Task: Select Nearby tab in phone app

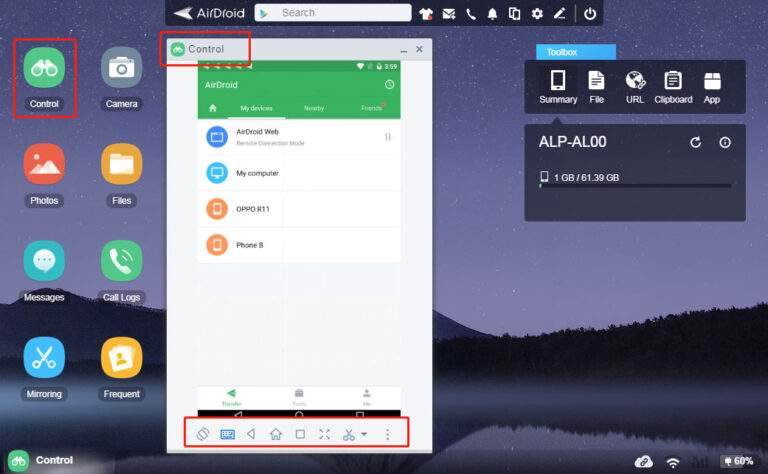Action: click(x=314, y=108)
